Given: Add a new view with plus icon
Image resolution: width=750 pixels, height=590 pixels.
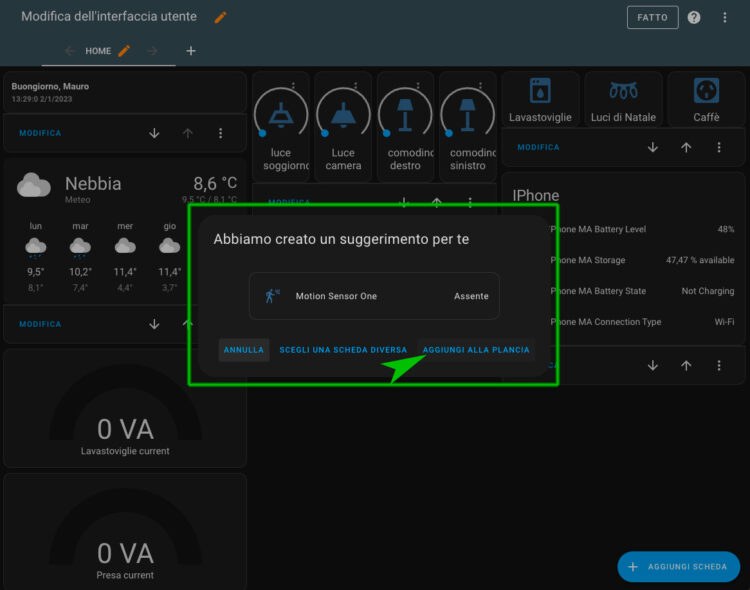Looking at the screenshot, I should [191, 51].
